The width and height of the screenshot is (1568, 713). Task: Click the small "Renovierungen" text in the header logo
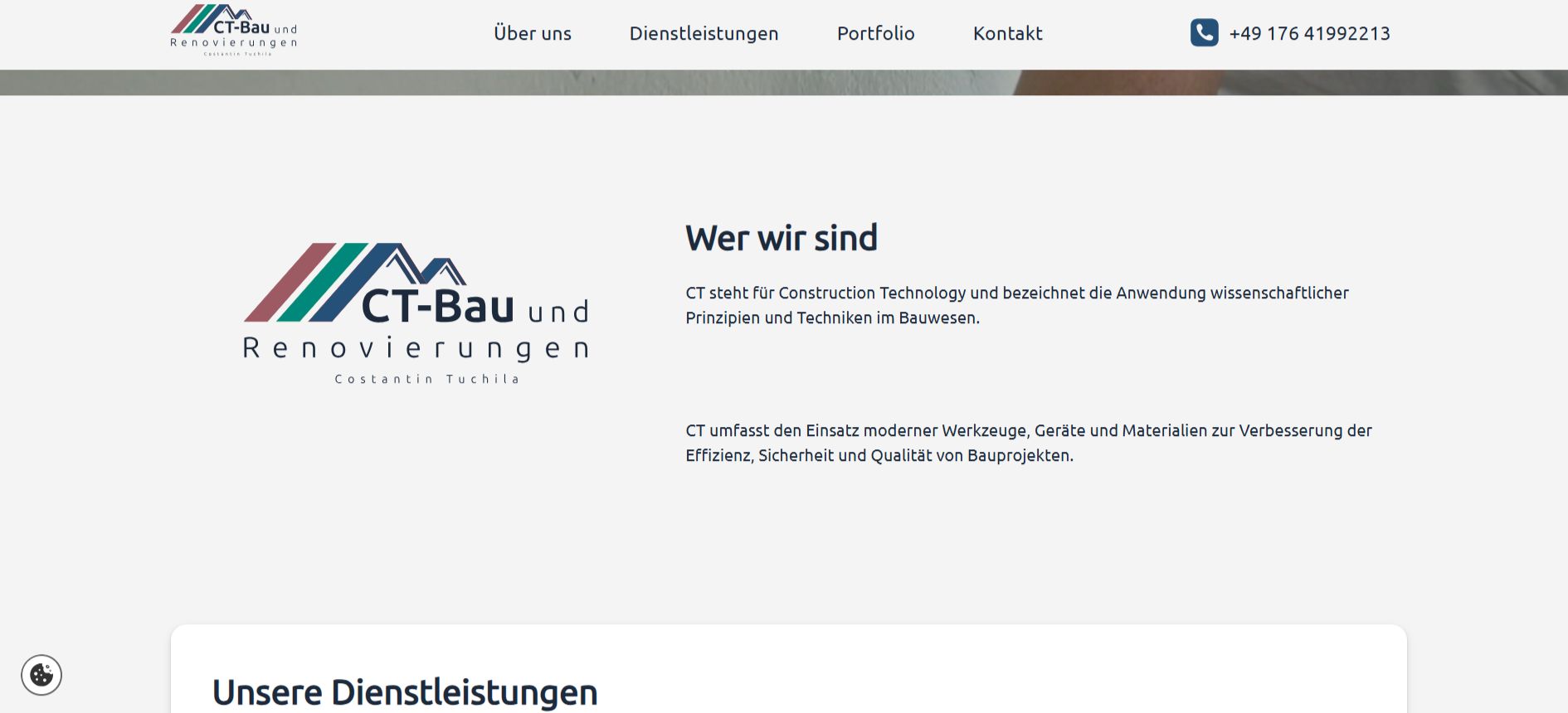233,43
